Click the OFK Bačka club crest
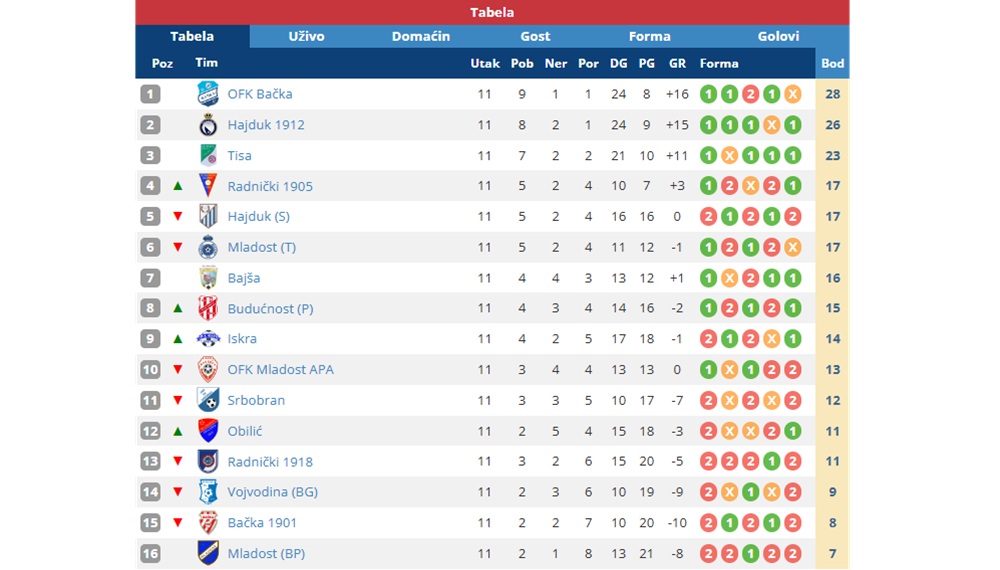This screenshot has width=1000, height=570. (x=208, y=94)
